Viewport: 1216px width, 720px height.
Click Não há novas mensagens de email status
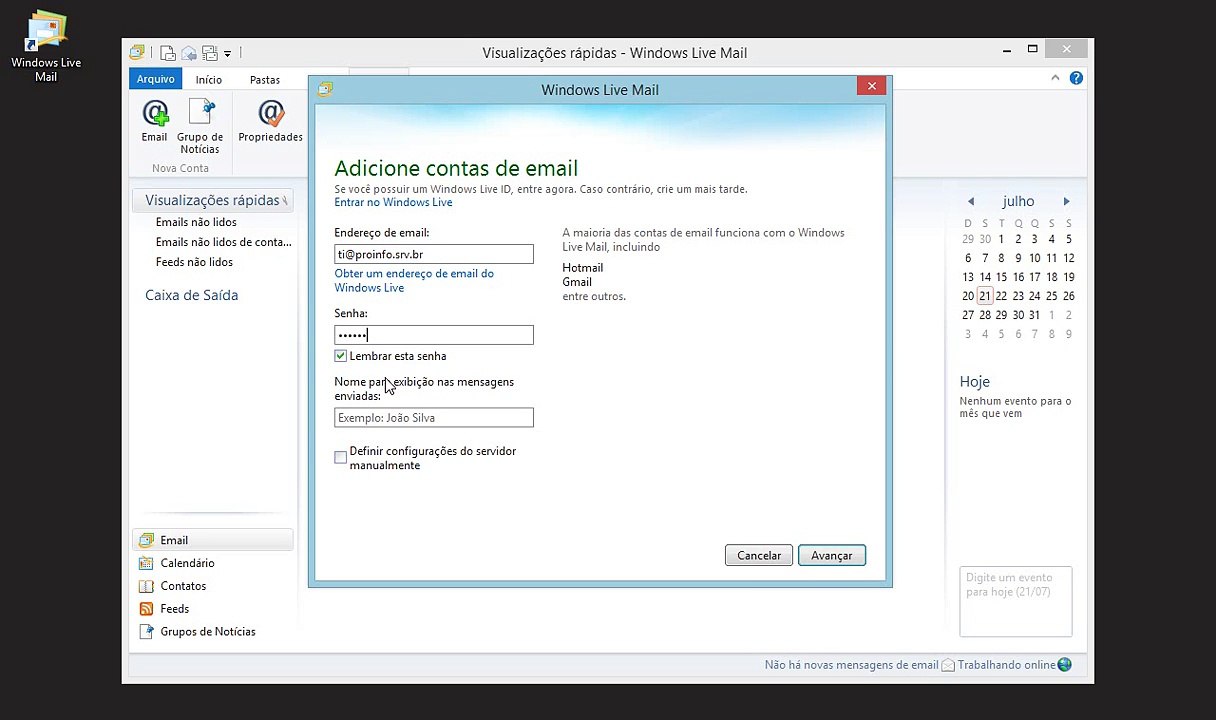[x=851, y=665]
